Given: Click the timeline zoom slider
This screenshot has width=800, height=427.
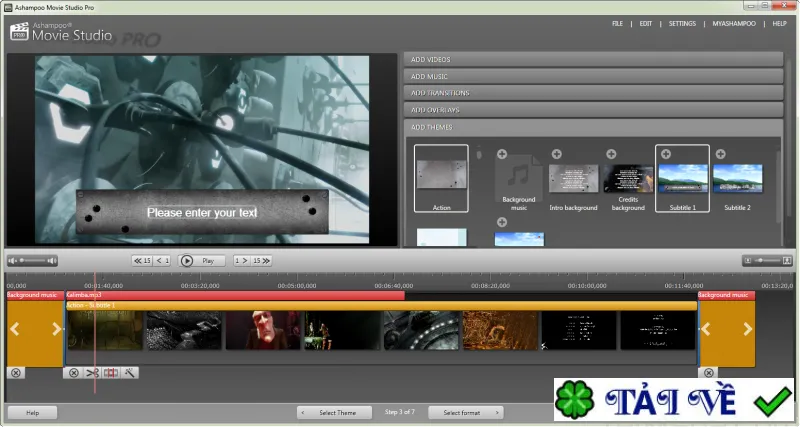Looking at the screenshot, I should point(767,261).
